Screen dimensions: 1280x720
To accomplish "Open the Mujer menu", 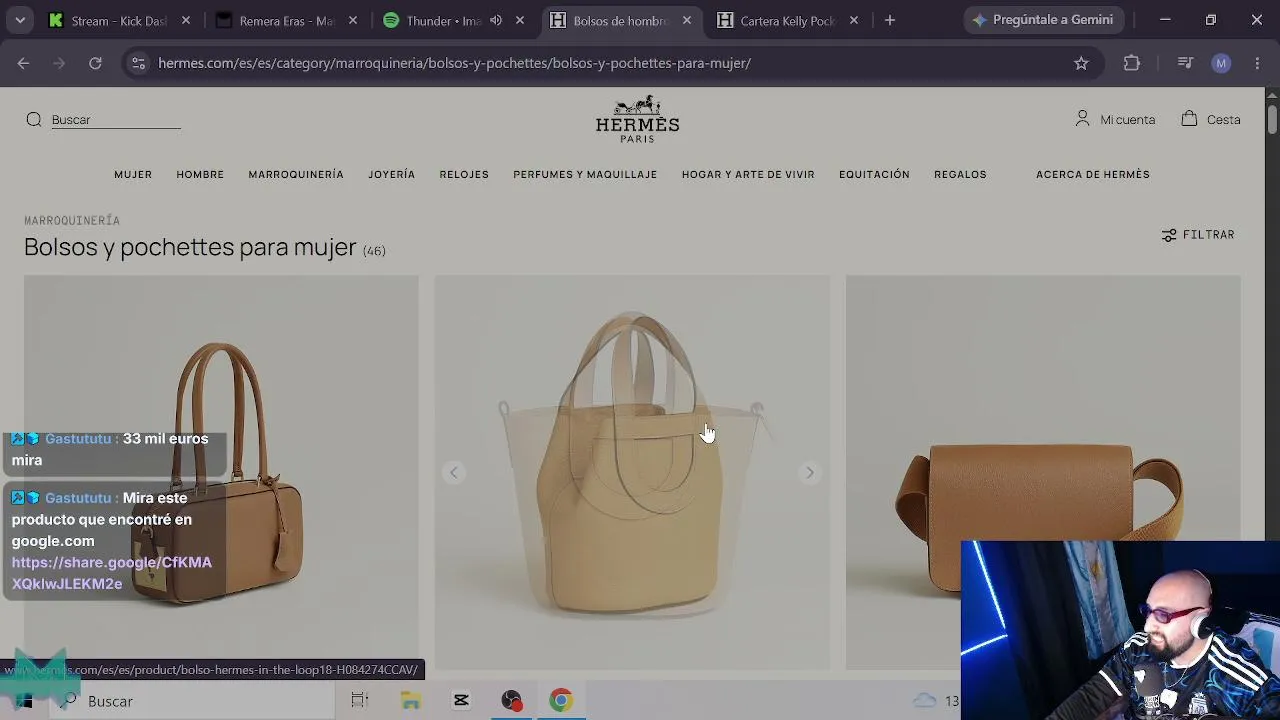I will point(133,174).
